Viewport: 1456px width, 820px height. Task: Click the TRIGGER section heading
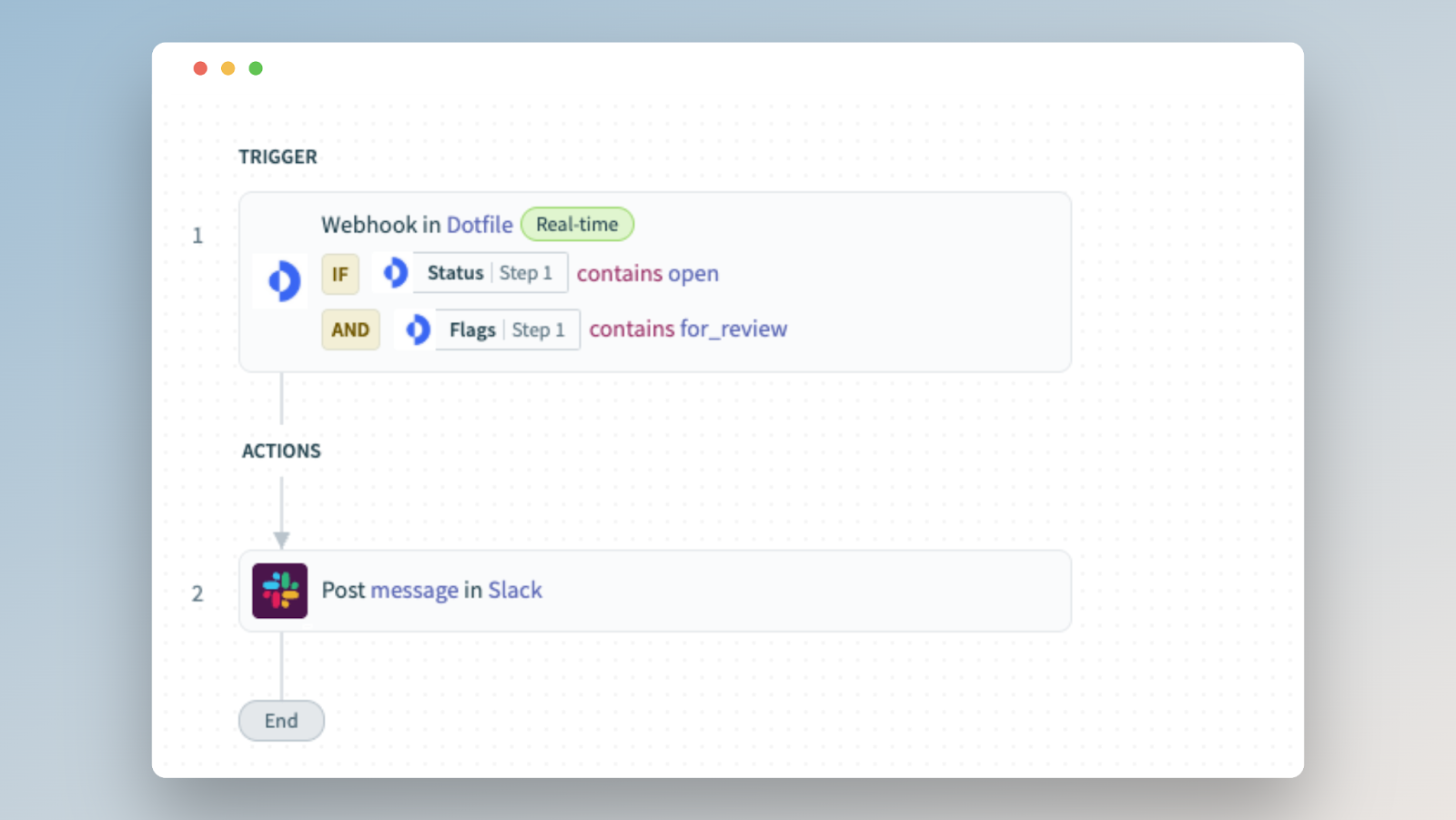pos(278,157)
